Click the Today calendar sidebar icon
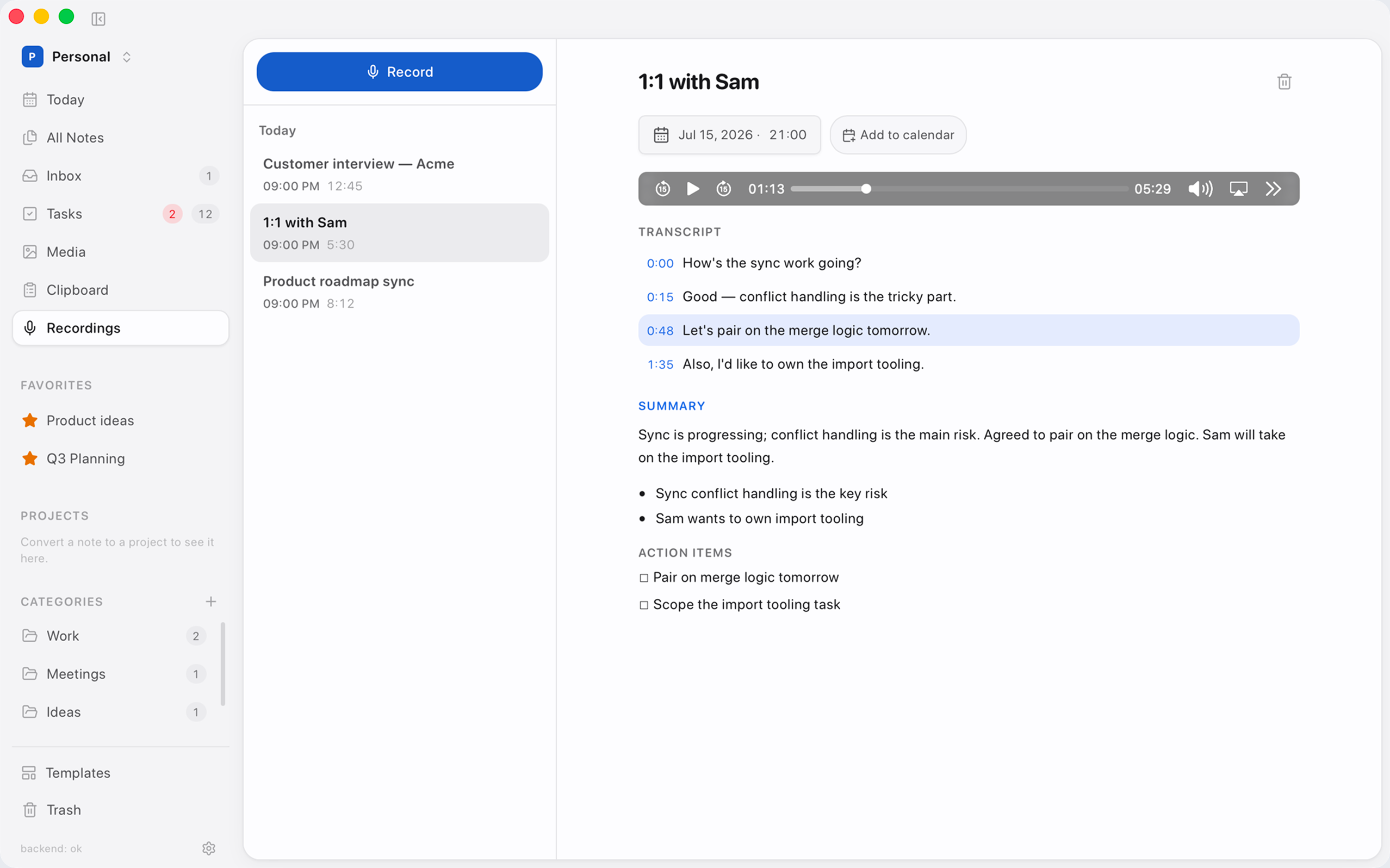The image size is (1390, 868). pos(30,100)
